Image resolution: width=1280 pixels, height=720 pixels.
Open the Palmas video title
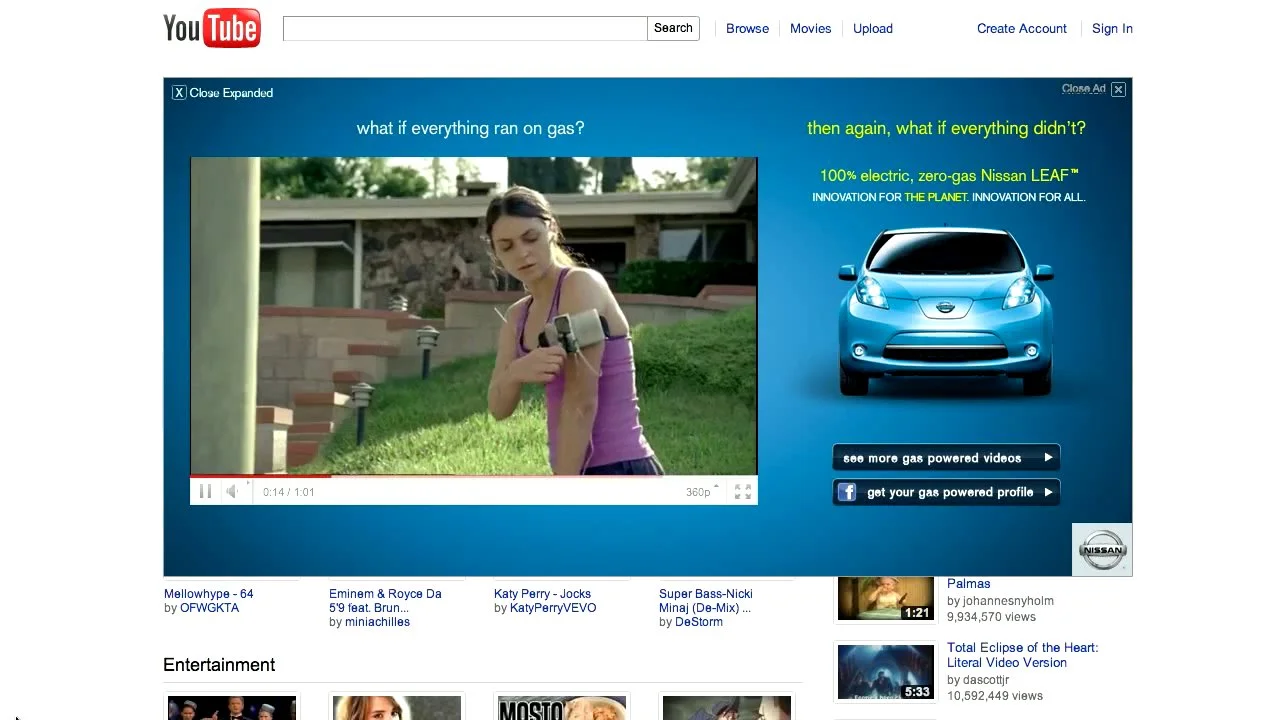click(x=968, y=584)
